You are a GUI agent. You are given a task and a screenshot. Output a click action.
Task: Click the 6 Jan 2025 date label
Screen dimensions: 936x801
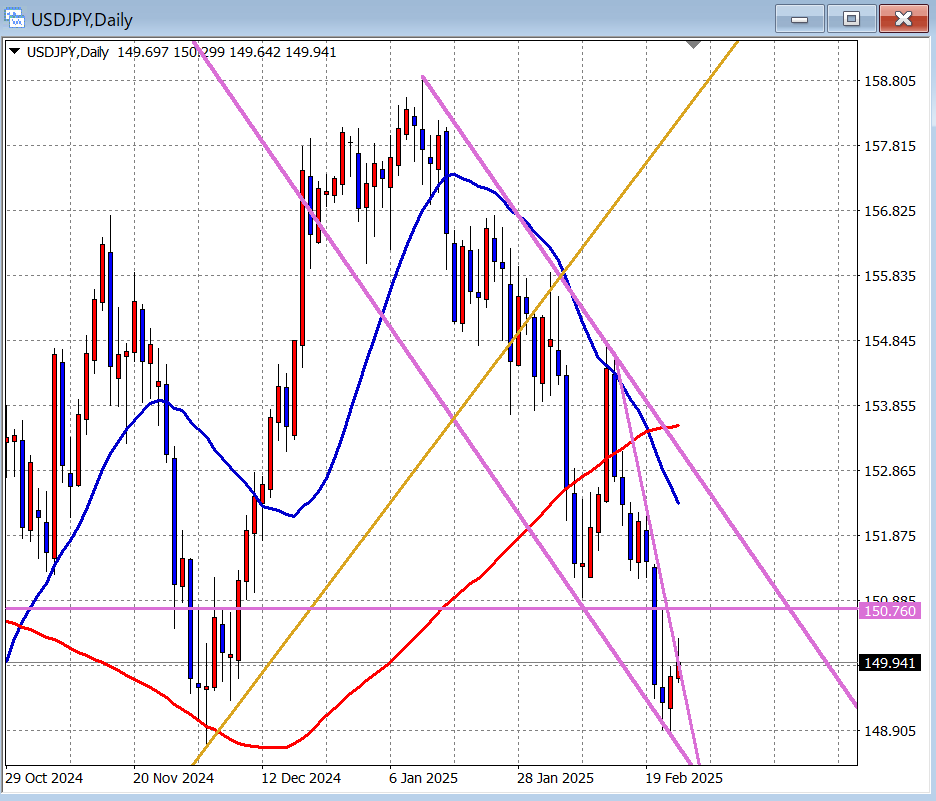[424, 778]
